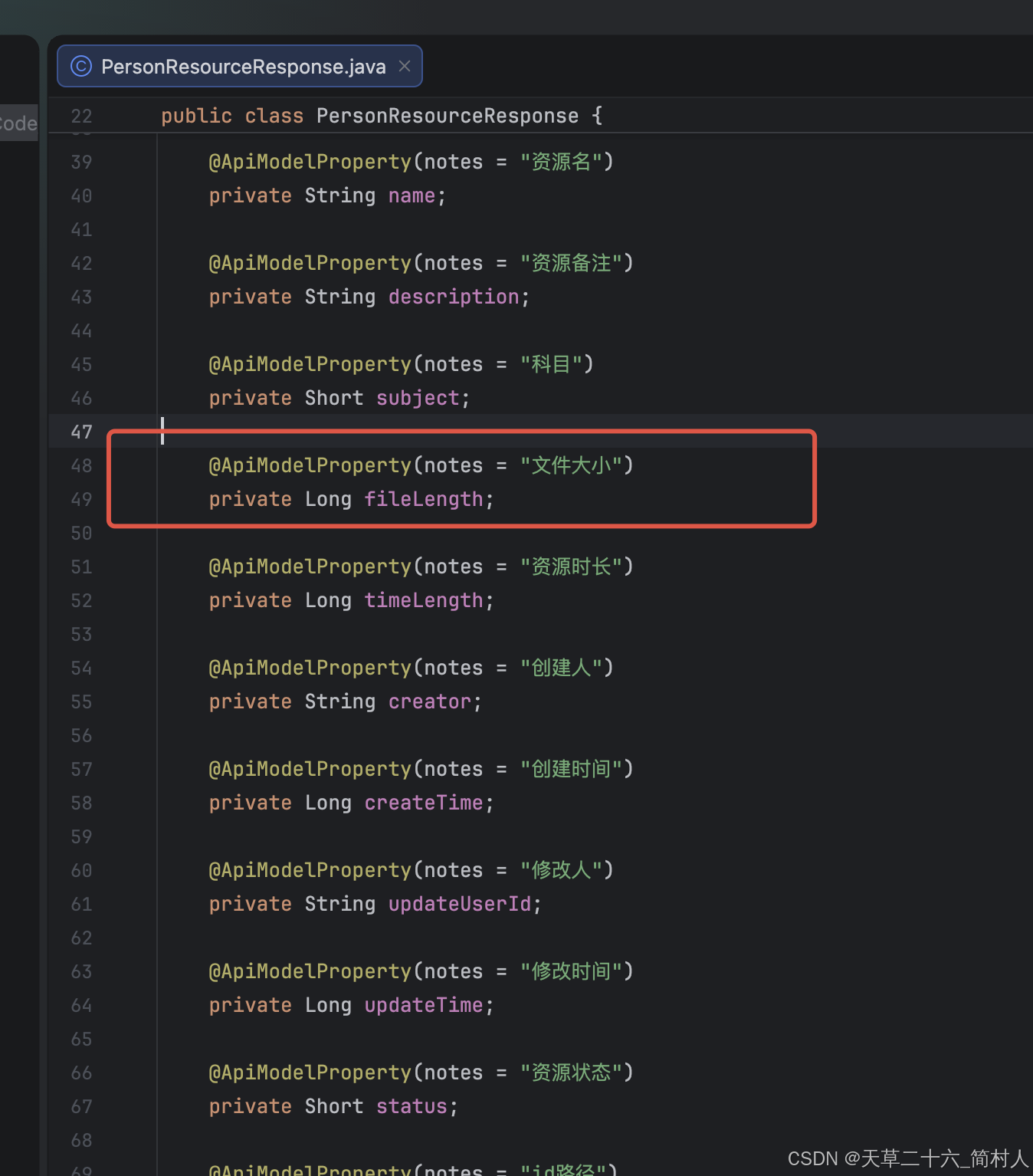Click the "资源时长" string on line 51
The height and width of the screenshot is (1176, 1033).
click(571, 567)
